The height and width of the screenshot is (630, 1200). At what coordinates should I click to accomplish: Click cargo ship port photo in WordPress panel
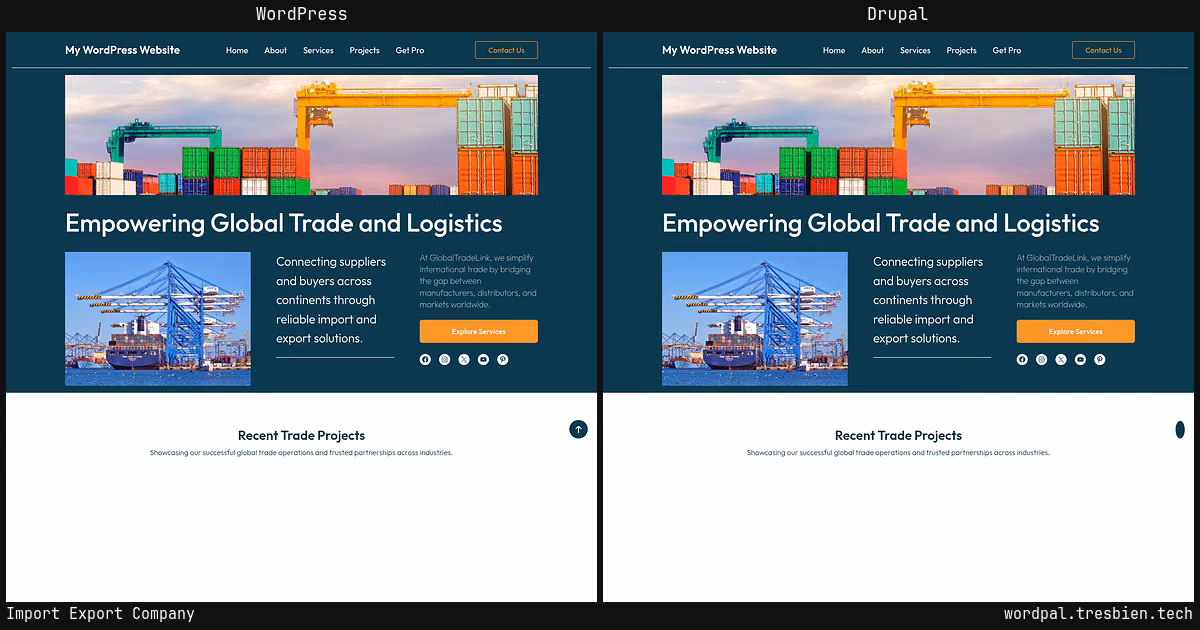[x=158, y=318]
